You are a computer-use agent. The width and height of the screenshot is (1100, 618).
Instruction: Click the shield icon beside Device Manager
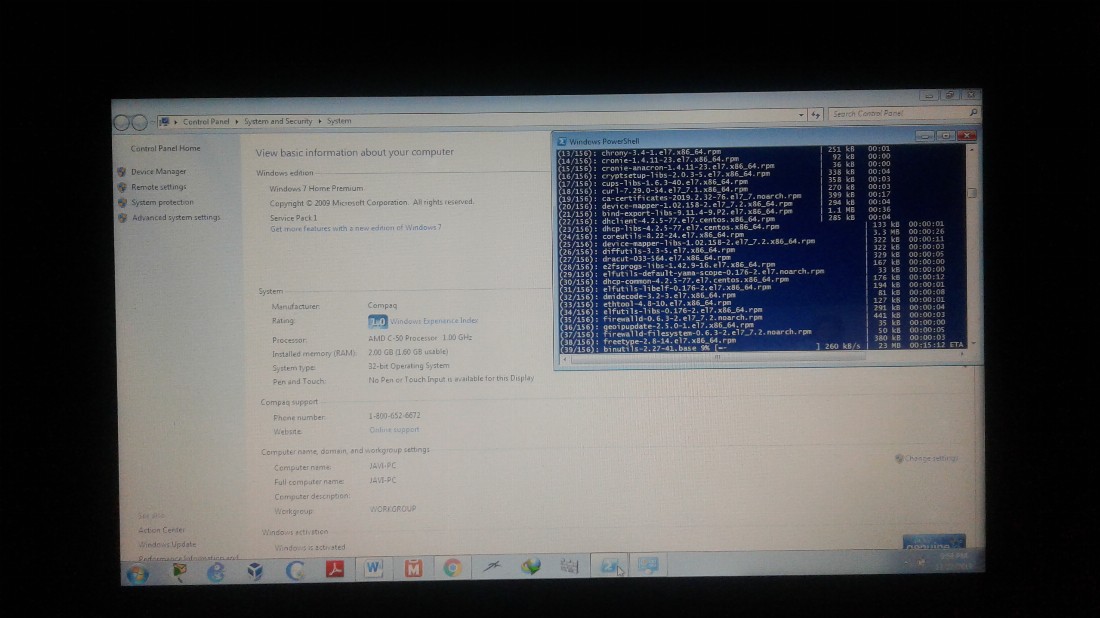122,172
